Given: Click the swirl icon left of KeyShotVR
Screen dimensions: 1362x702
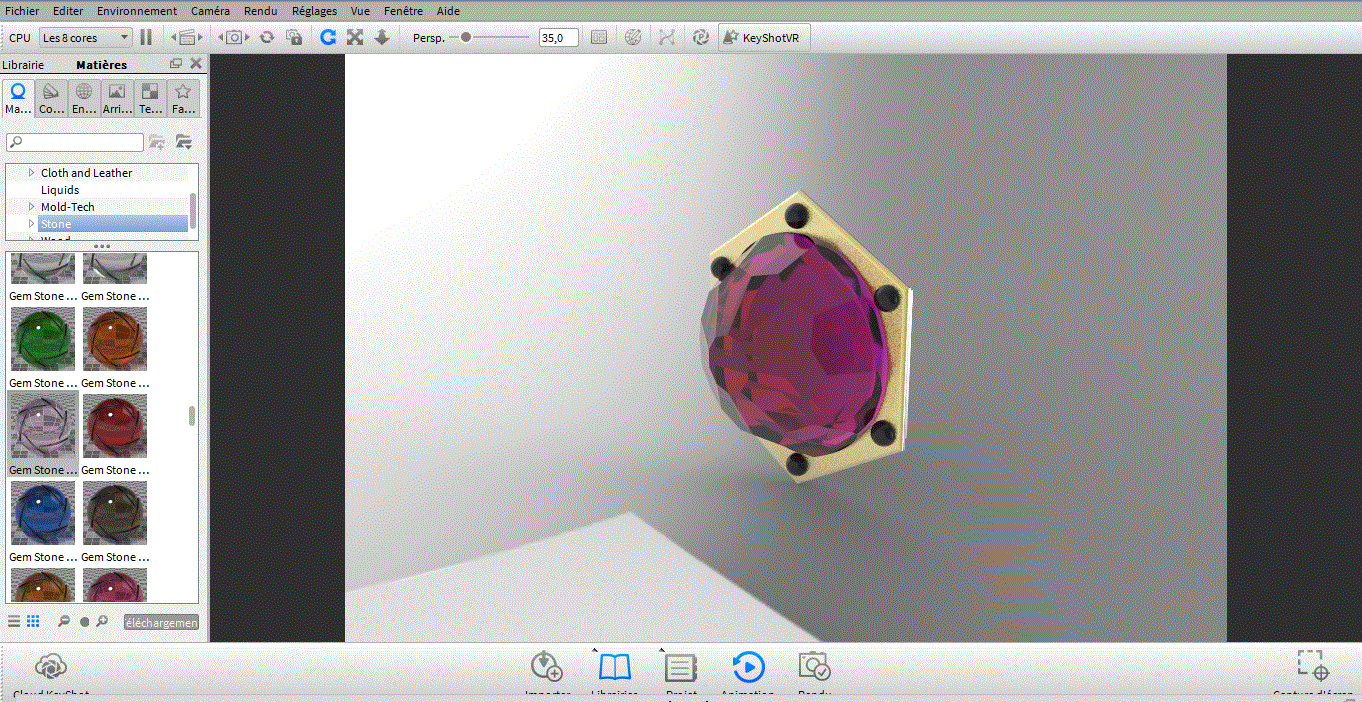Looking at the screenshot, I should [x=701, y=37].
